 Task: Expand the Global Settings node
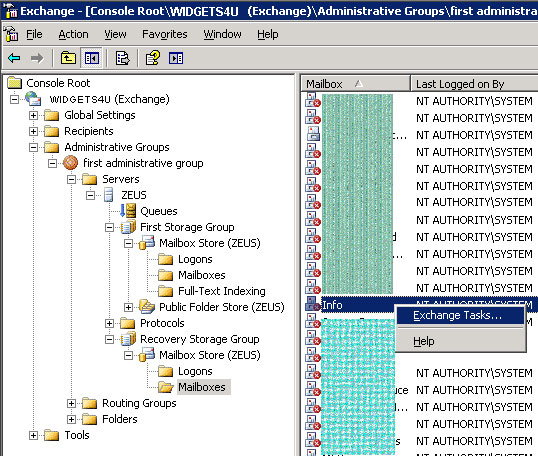tap(33, 115)
